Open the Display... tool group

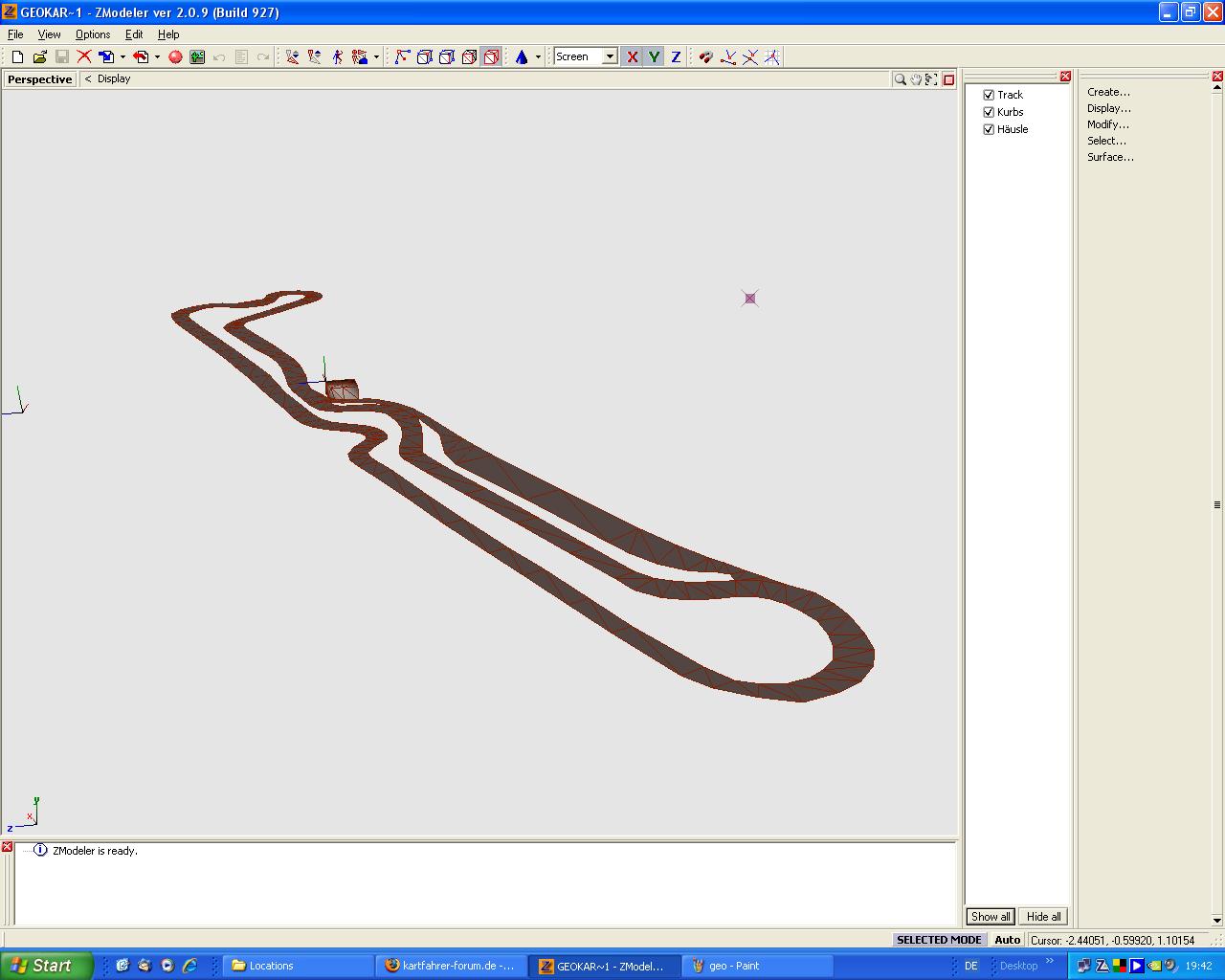pyautogui.click(x=1108, y=108)
